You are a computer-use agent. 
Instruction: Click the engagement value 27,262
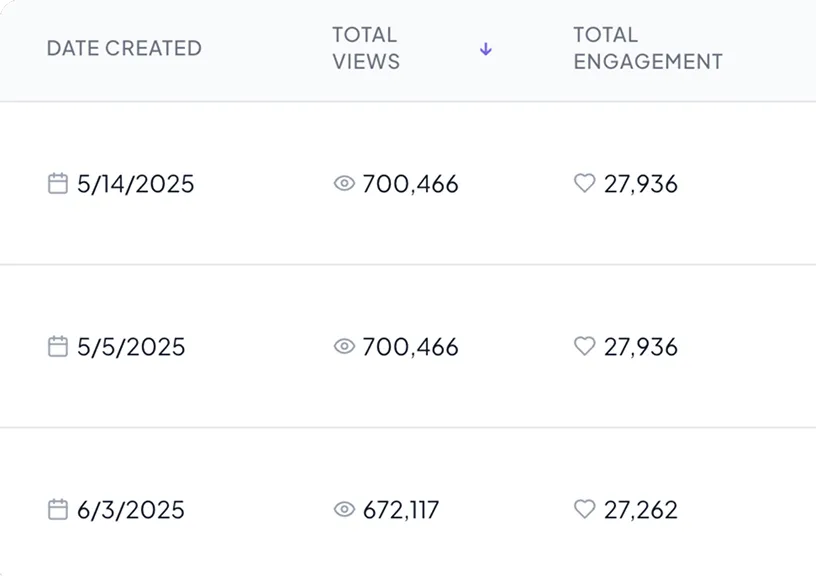tap(640, 510)
